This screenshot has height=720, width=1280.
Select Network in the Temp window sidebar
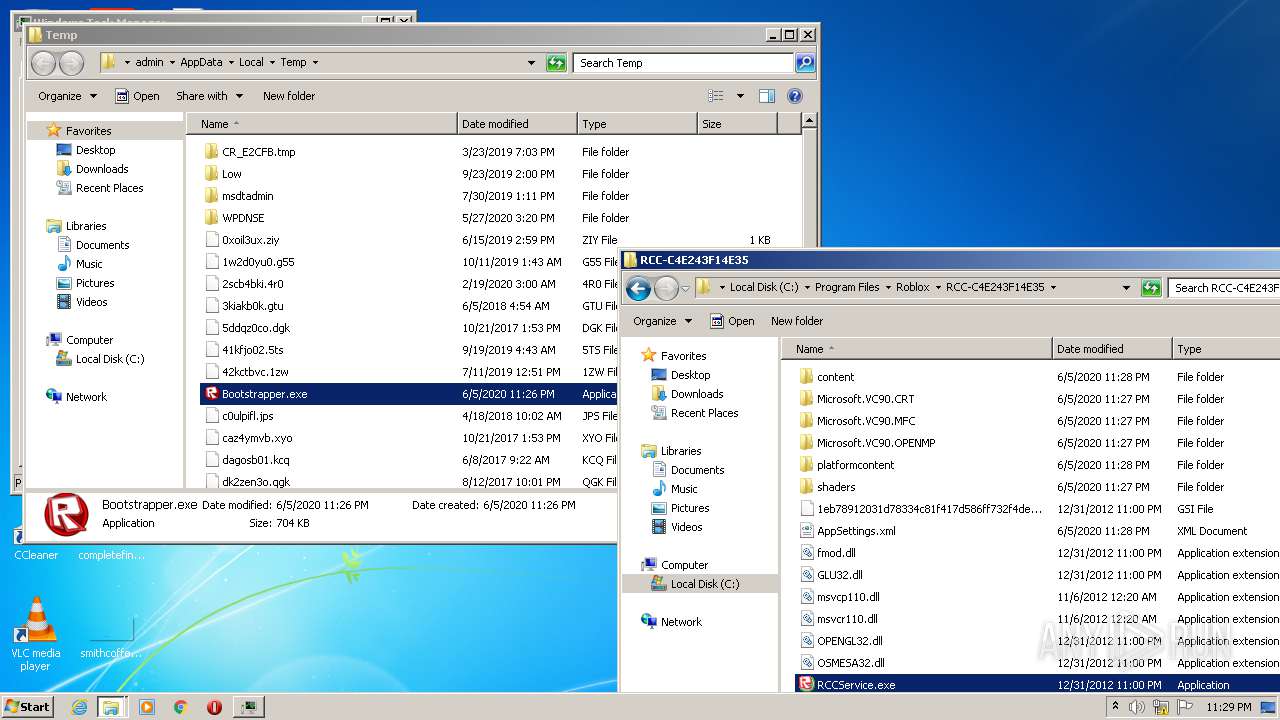(86, 397)
